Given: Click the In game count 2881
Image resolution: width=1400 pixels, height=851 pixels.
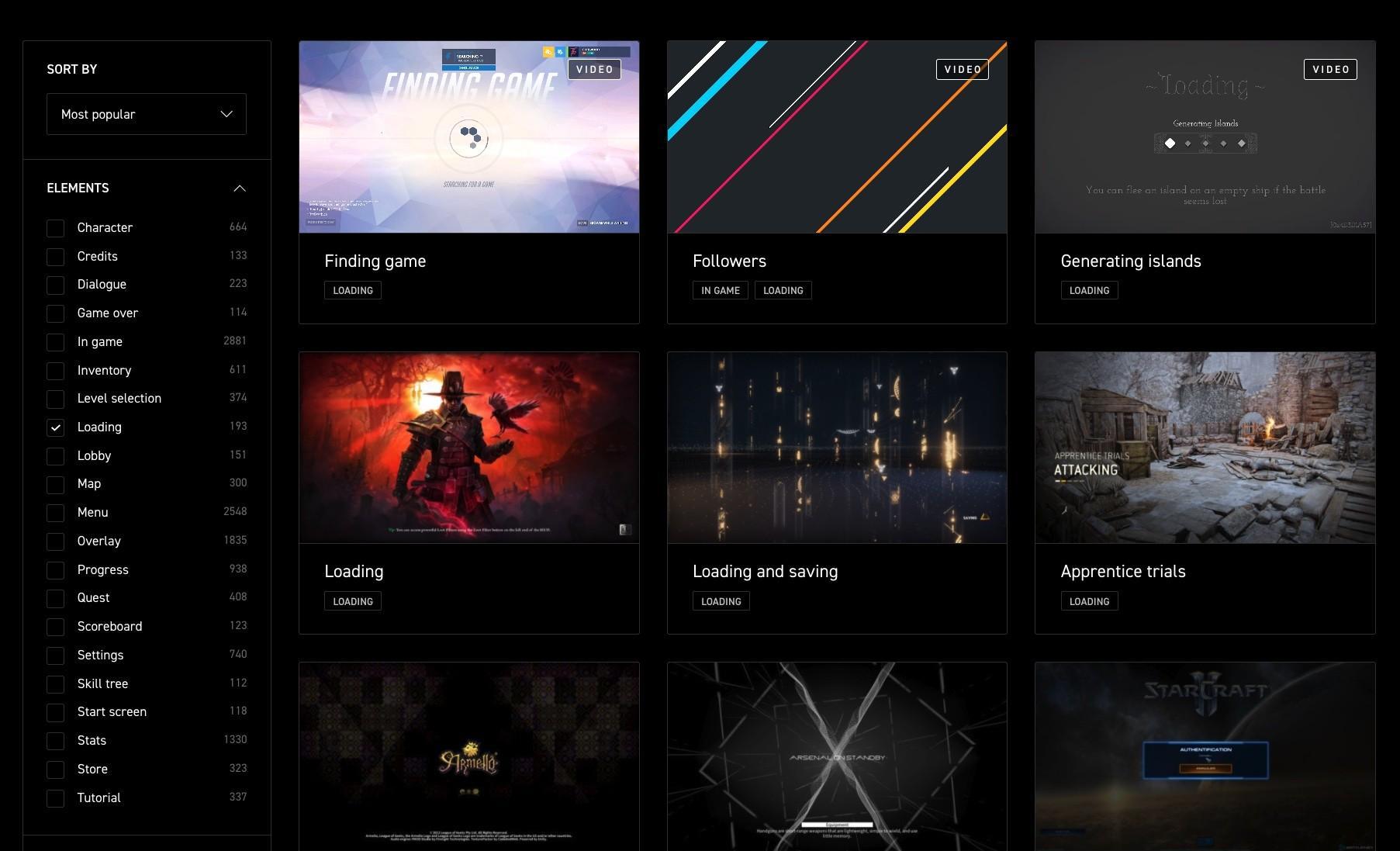Looking at the screenshot, I should [235, 341].
